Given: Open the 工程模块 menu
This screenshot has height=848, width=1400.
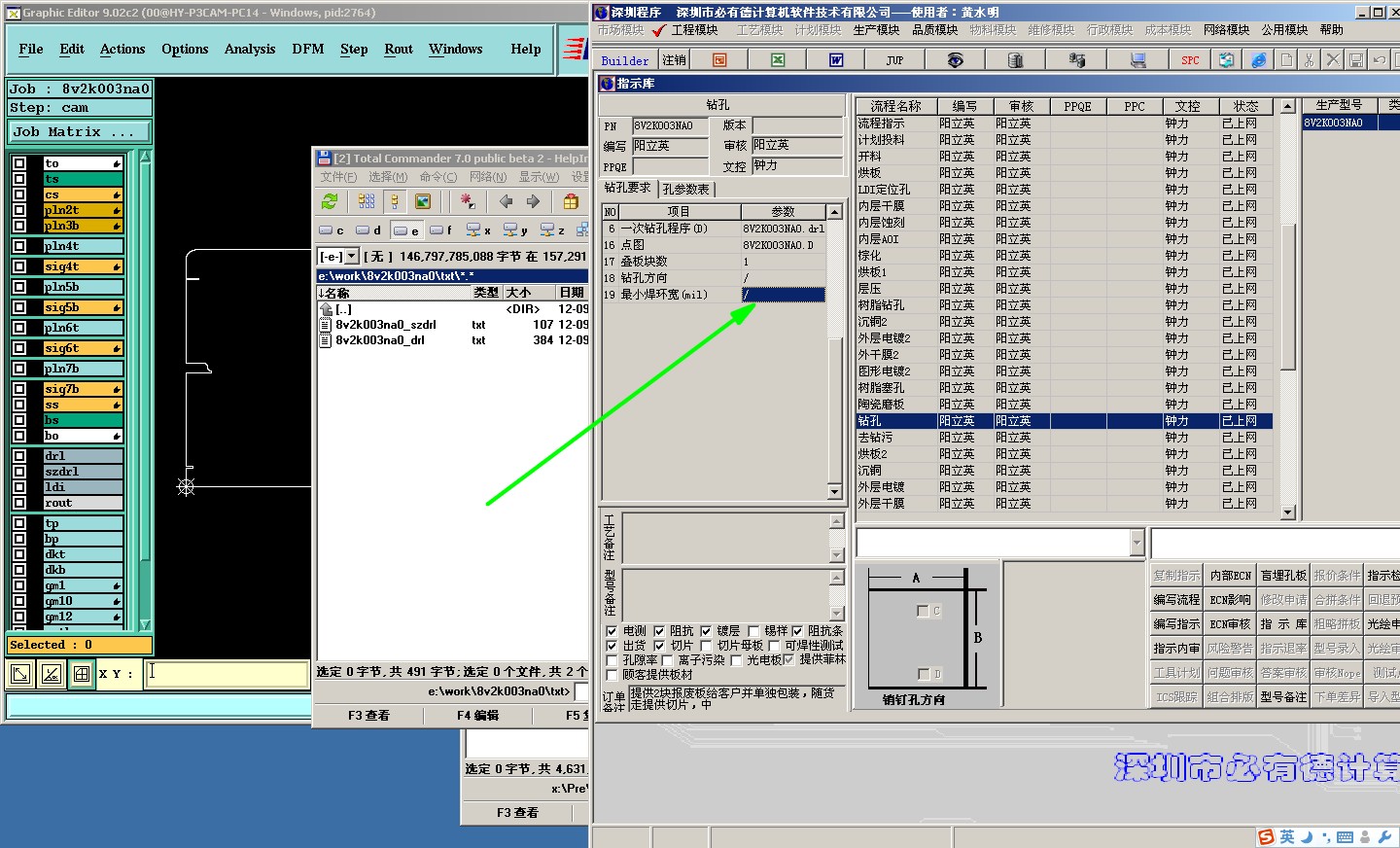Looking at the screenshot, I should click(x=695, y=30).
